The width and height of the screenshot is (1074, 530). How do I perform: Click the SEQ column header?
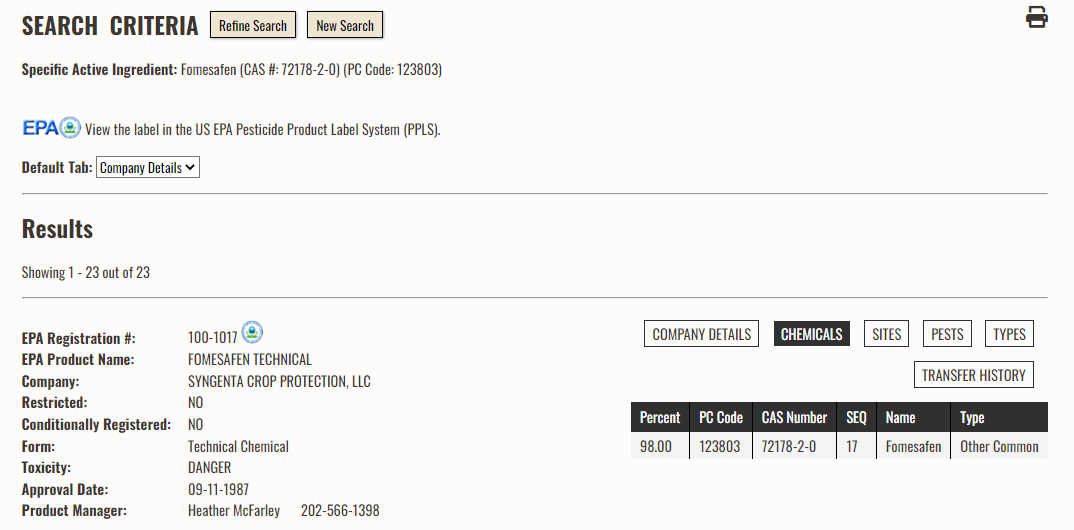coord(856,417)
